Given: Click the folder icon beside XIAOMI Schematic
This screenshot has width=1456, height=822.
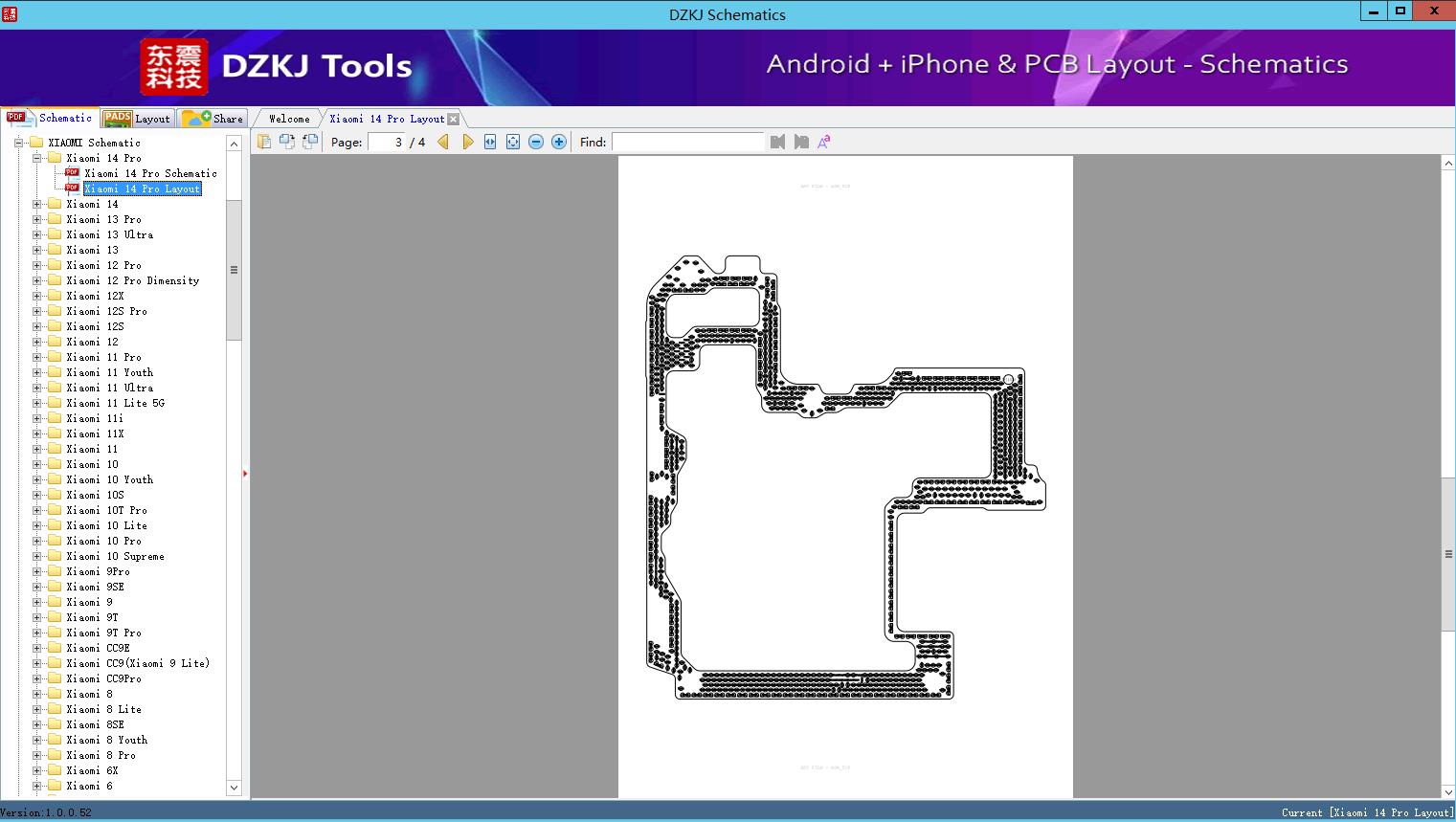Looking at the screenshot, I should pyautogui.click(x=36, y=143).
